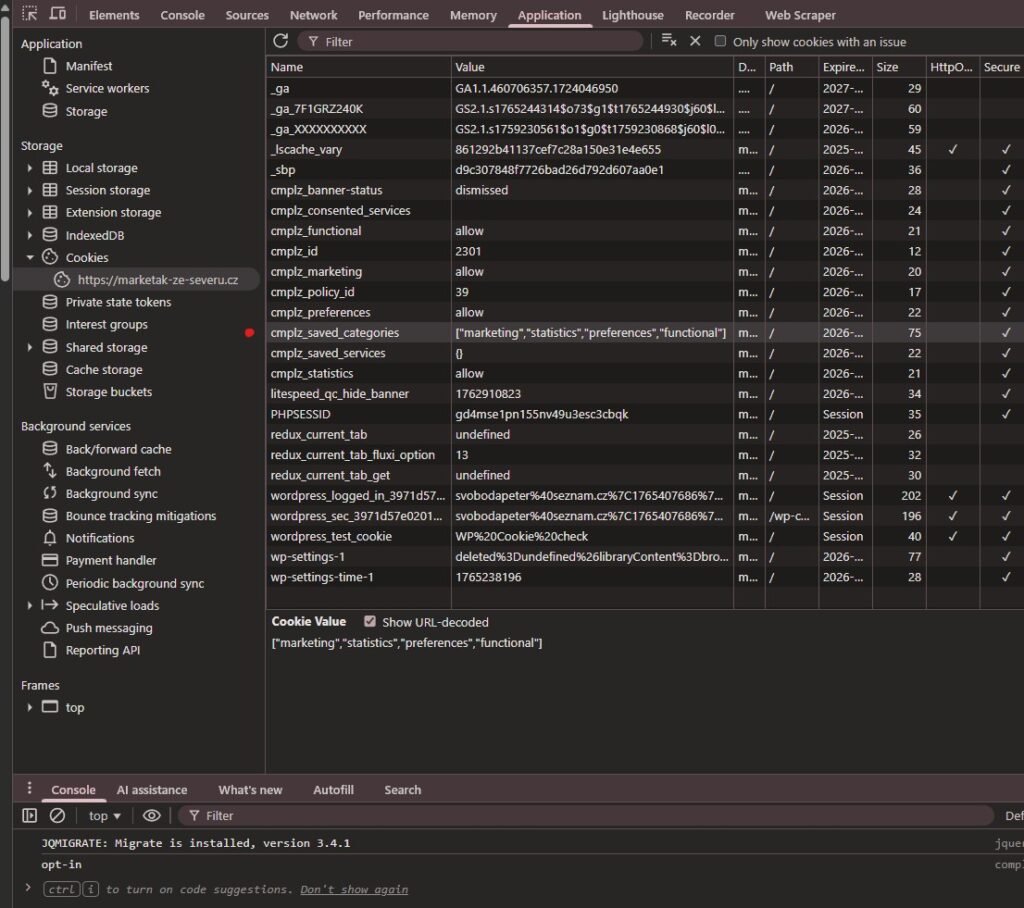
Task: Toggle the device toolbar icon
Action: tap(58, 14)
